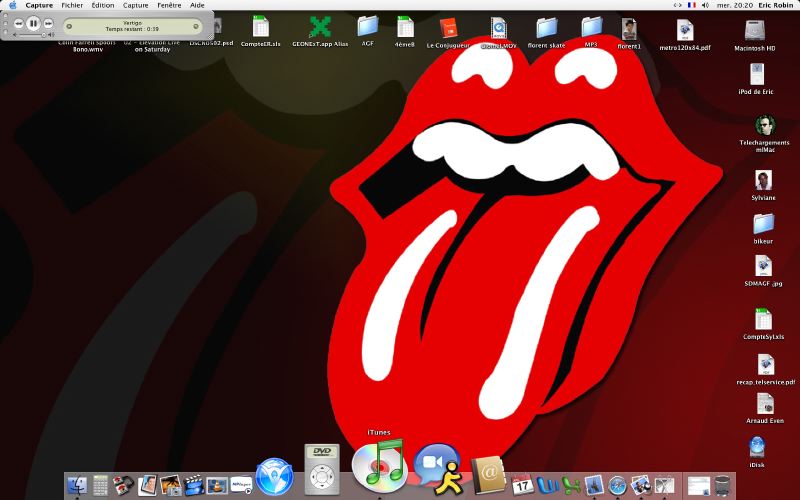Screen dimensions: 800x500
Task: Select the Arnaud Even document
Action: pyautogui.click(x=765, y=408)
